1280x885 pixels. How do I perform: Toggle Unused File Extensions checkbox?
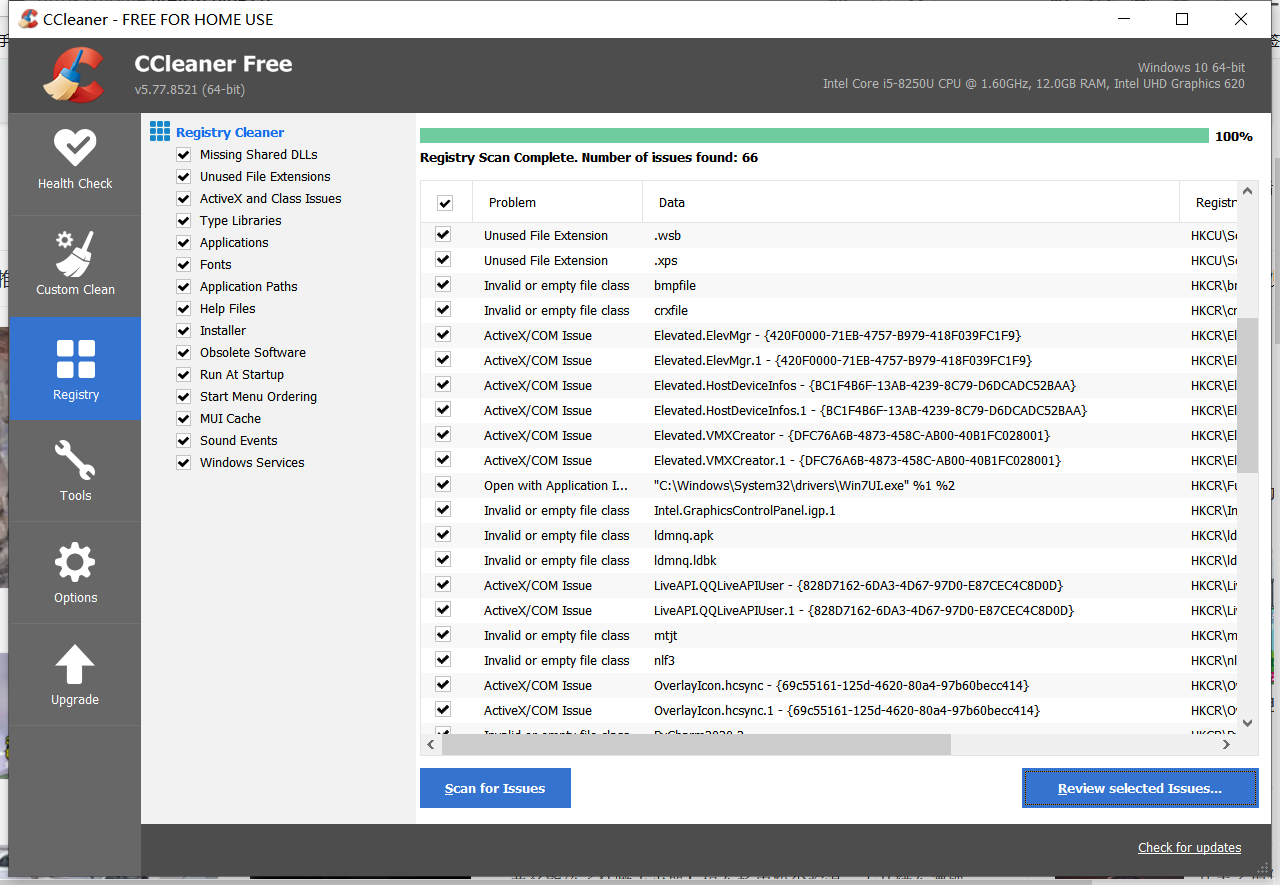(x=183, y=177)
